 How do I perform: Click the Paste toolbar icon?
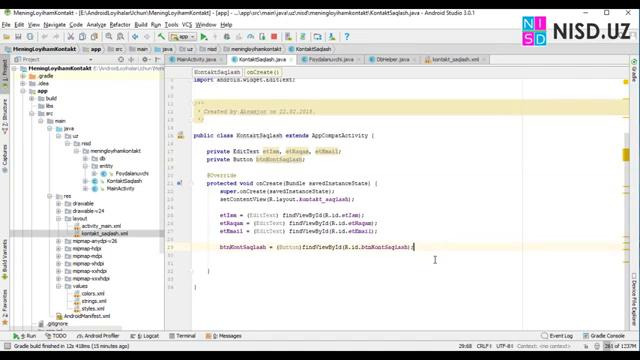94,37
